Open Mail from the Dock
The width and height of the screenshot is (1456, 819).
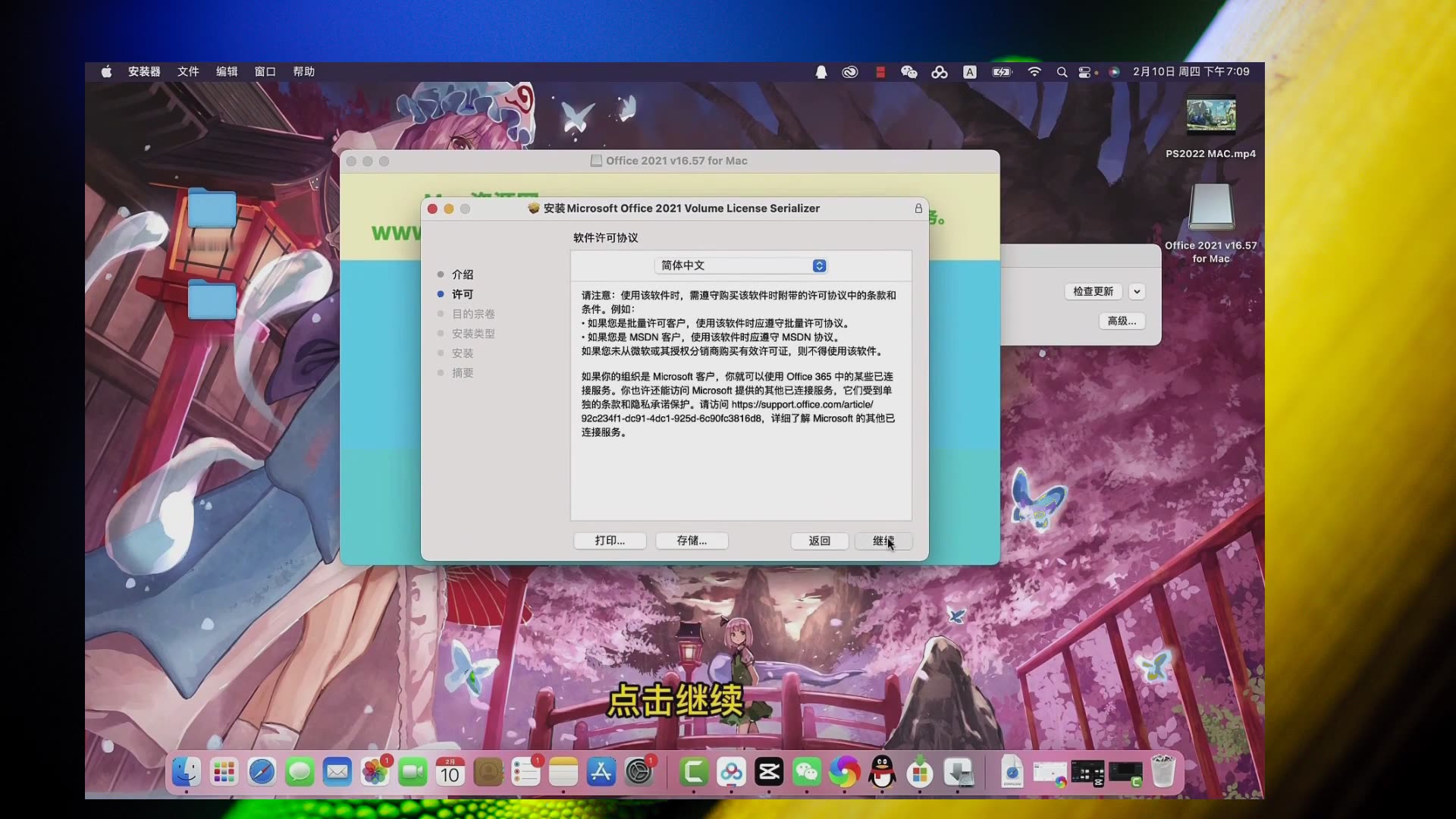[x=337, y=773]
